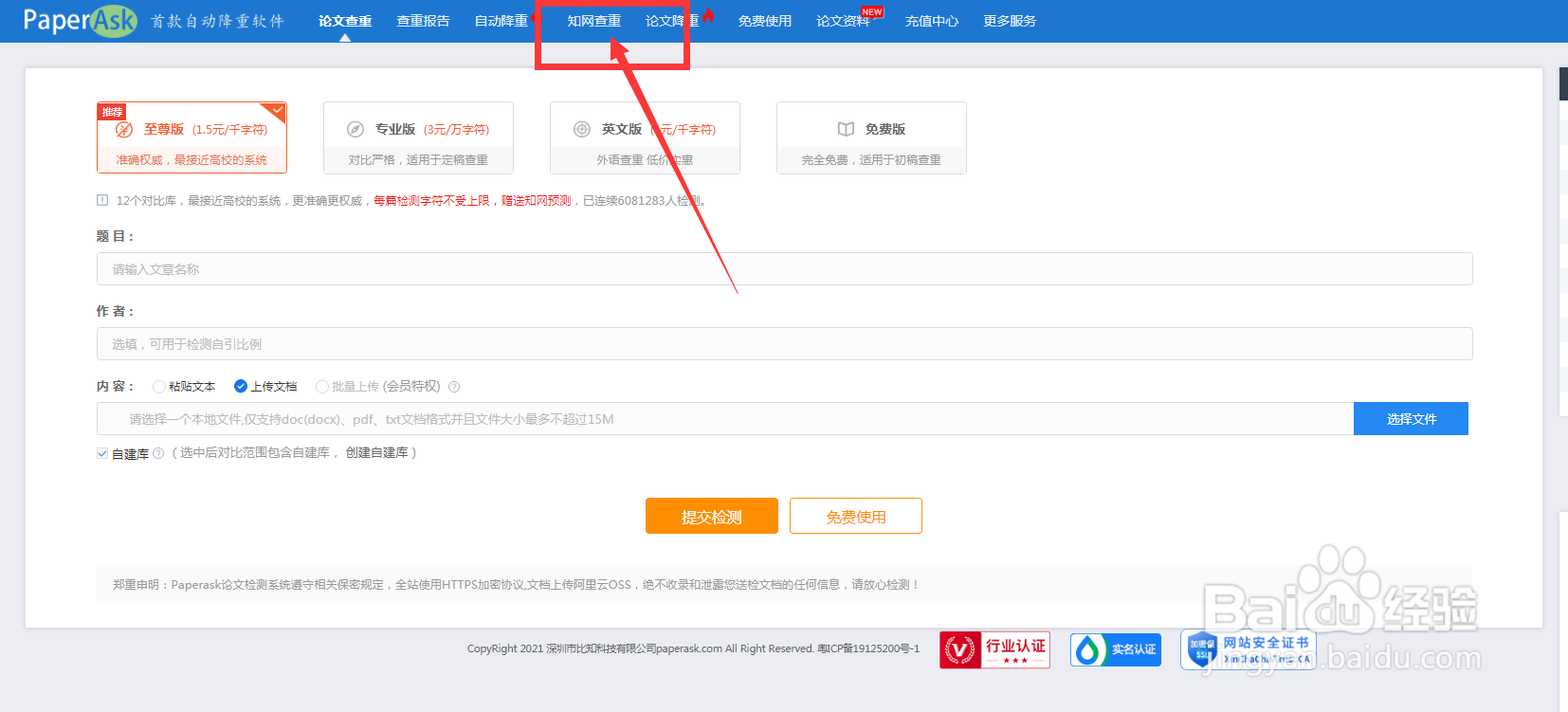Open 知网查重 in the top menu

594,21
